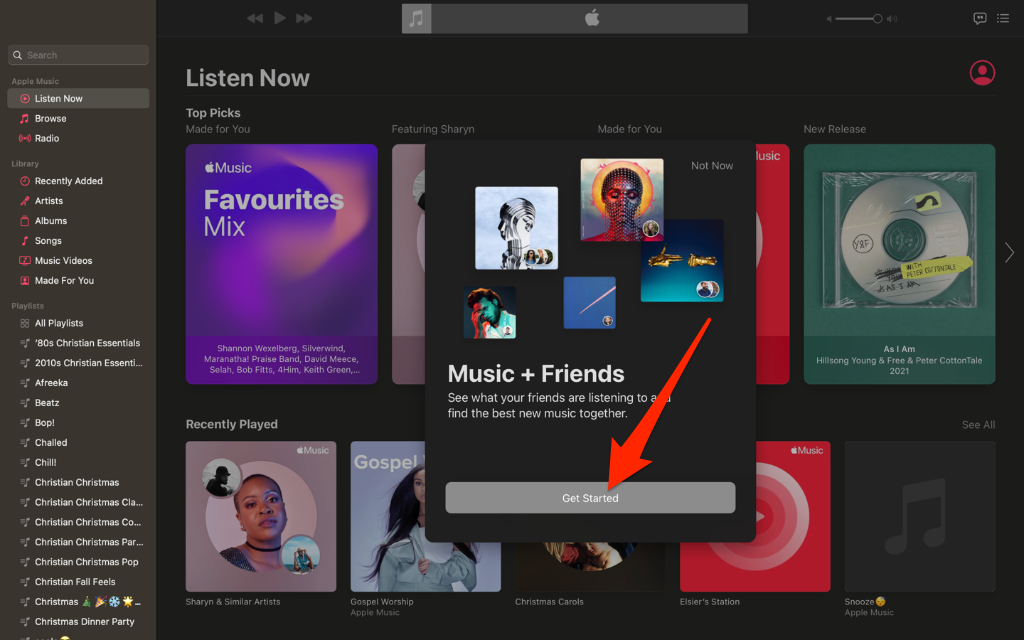Select the Christian Christmas playlist
Screen dimensions: 1024x640
pyautogui.click(x=78, y=483)
